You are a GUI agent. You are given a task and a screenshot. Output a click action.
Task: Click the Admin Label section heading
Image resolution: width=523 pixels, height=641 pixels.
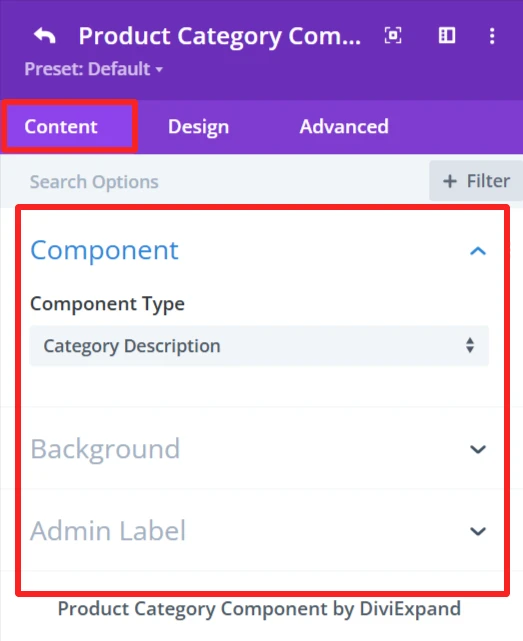[108, 531]
